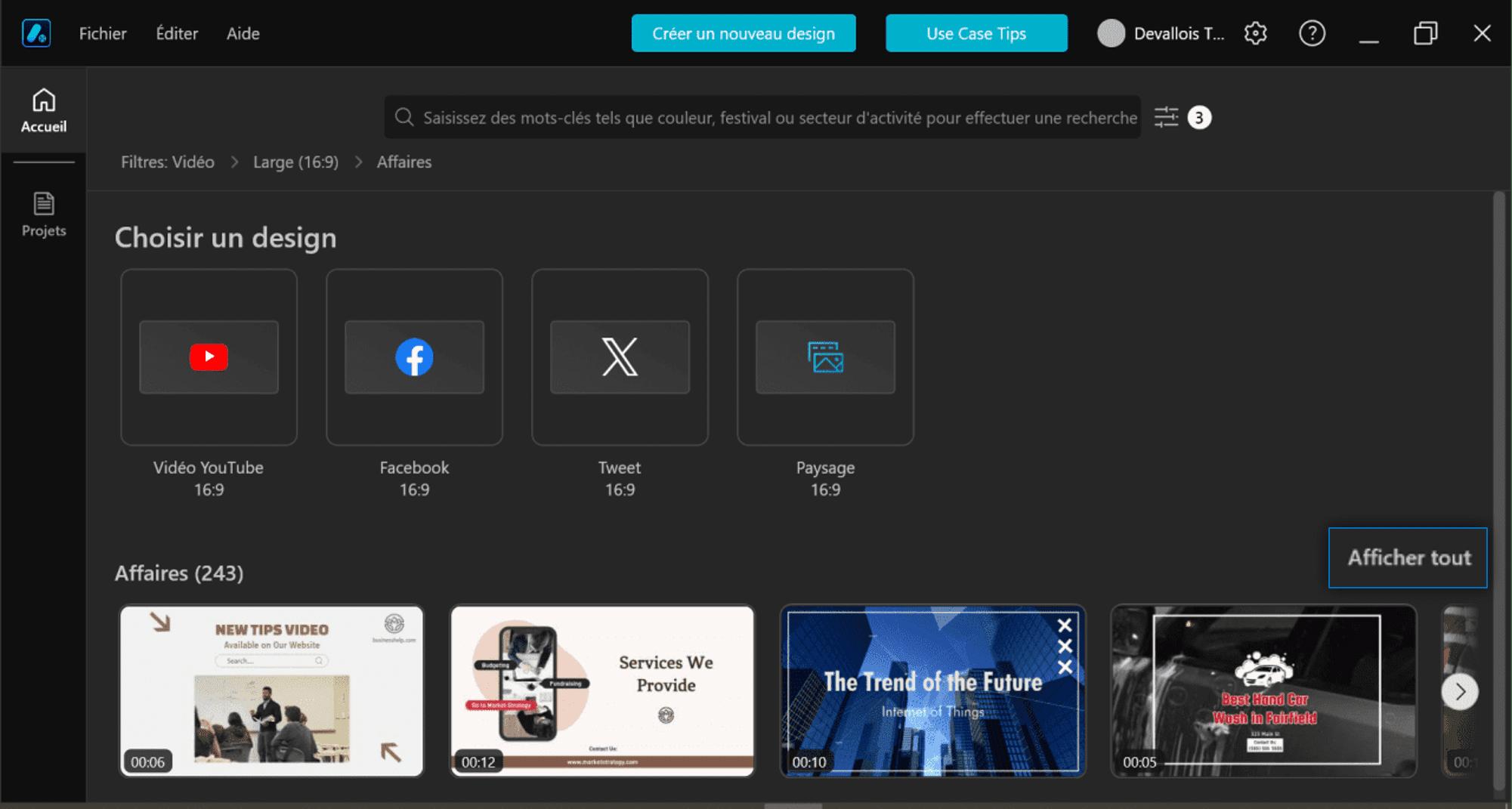Select the Affaires breadcrumb

(404, 162)
